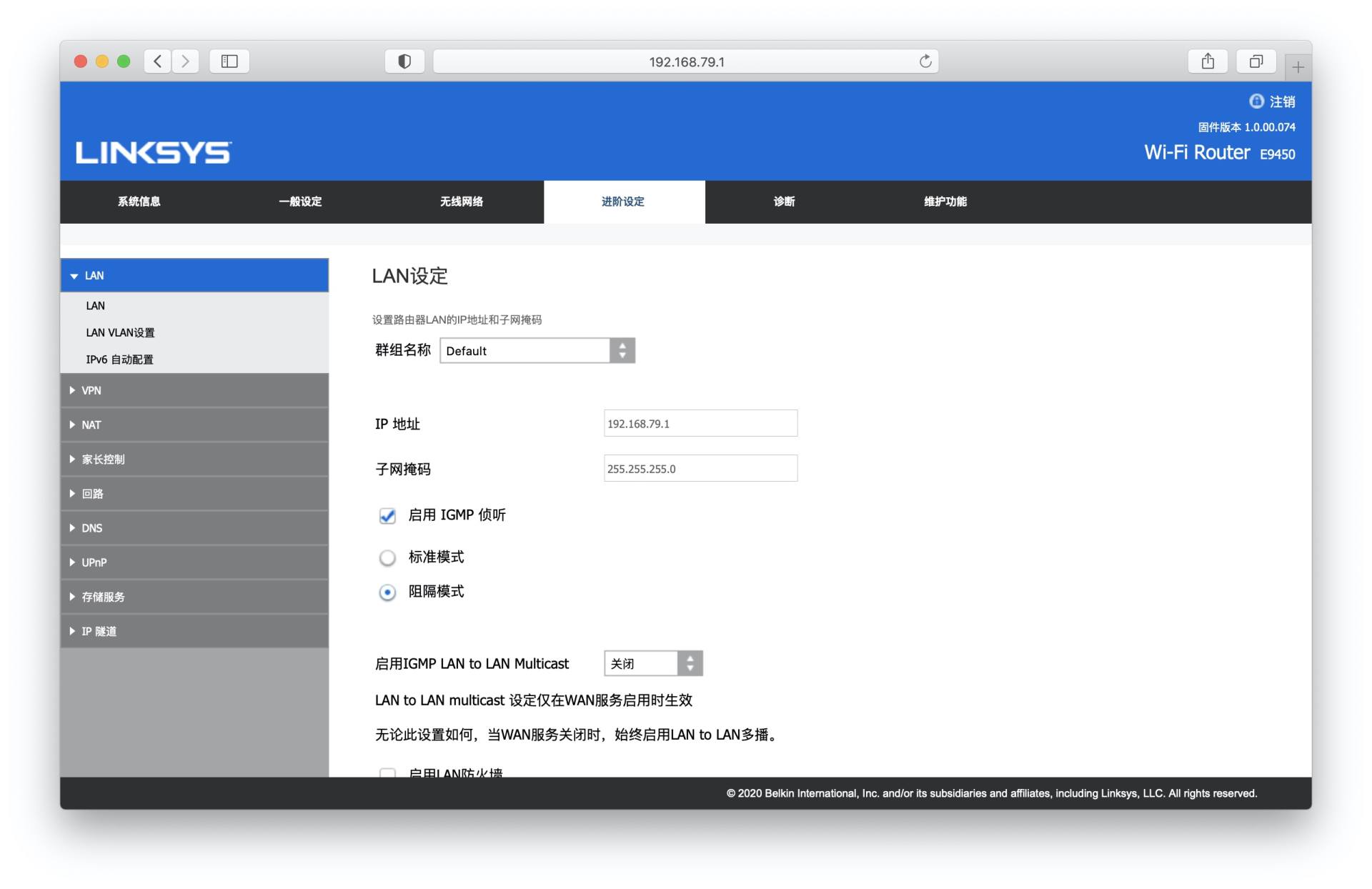Switch to the 无线网络 tab
The height and width of the screenshot is (889, 1372).
pyautogui.click(x=463, y=202)
